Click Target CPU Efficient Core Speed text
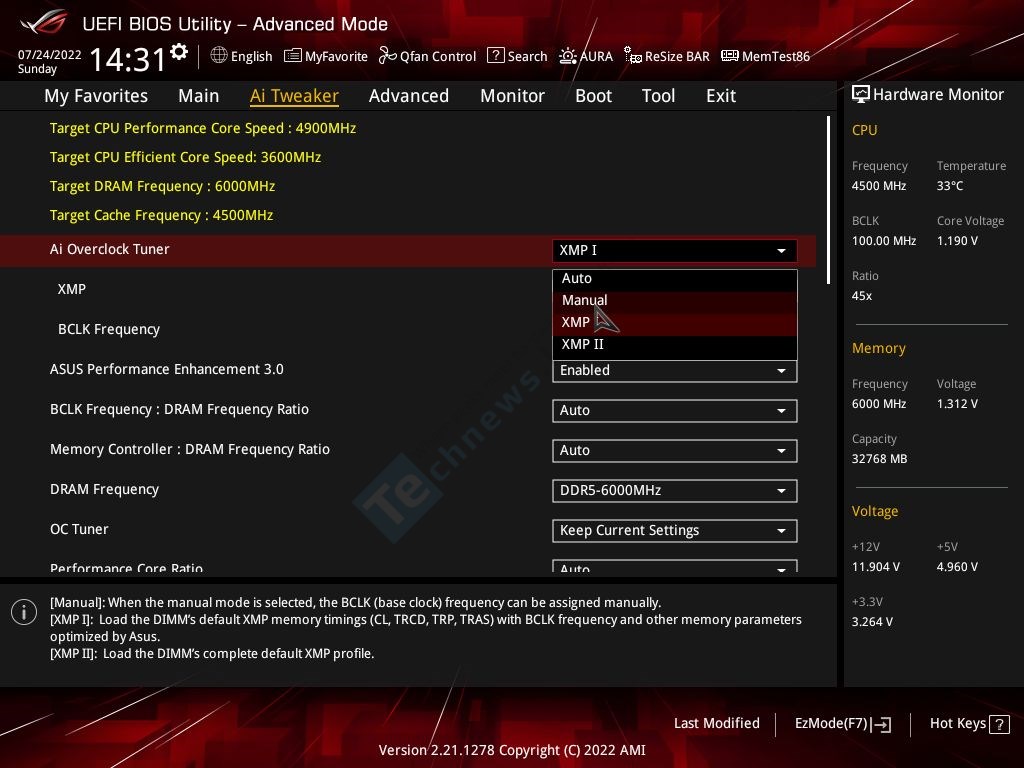The width and height of the screenshot is (1024, 768). point(185,157)
